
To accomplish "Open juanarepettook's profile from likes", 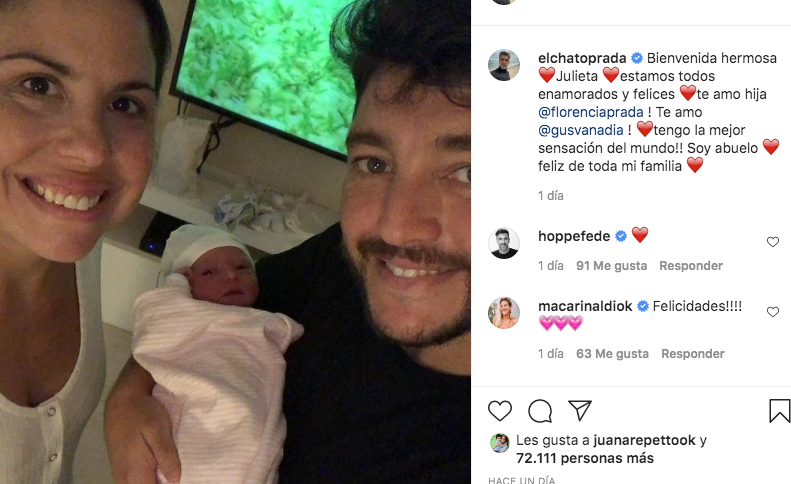I will tap(644, 440).
